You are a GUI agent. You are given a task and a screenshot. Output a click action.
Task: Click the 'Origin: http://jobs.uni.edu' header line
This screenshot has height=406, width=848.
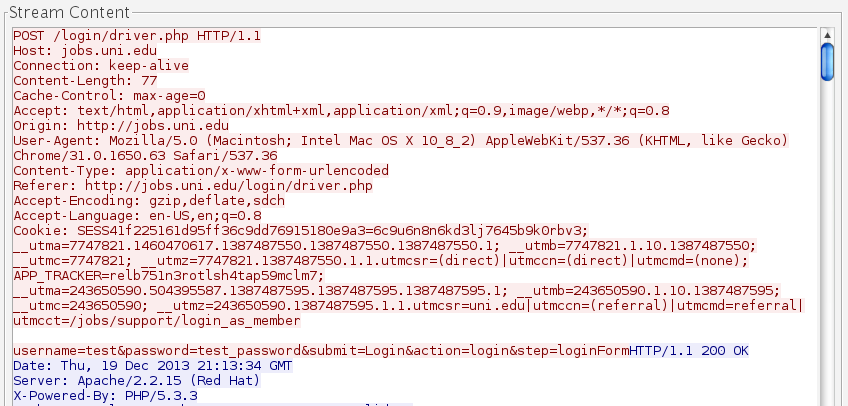[x=121, y=125]
